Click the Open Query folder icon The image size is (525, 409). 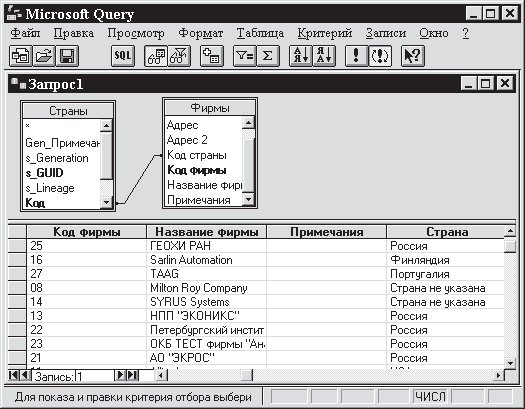coord(44,56)
